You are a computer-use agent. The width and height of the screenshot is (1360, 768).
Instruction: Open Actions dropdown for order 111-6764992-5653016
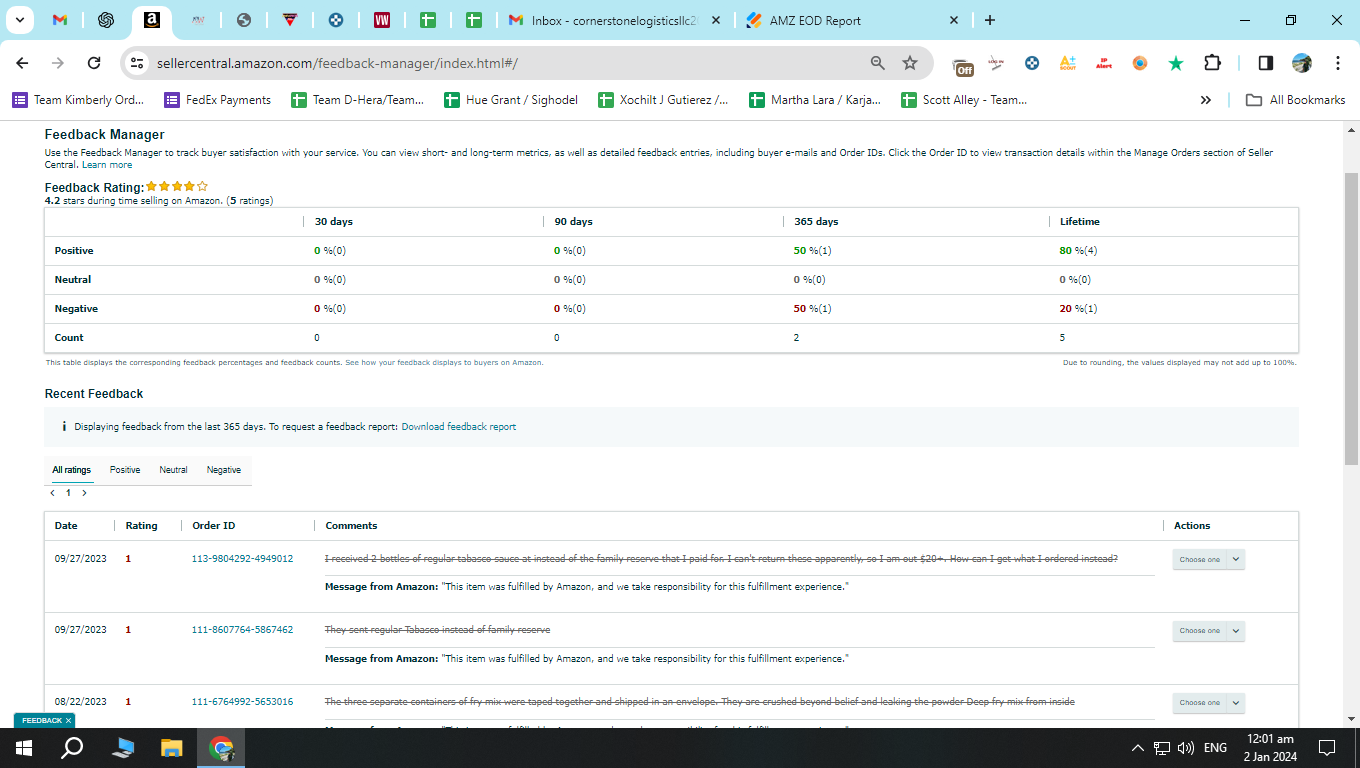pos(1209,703)
